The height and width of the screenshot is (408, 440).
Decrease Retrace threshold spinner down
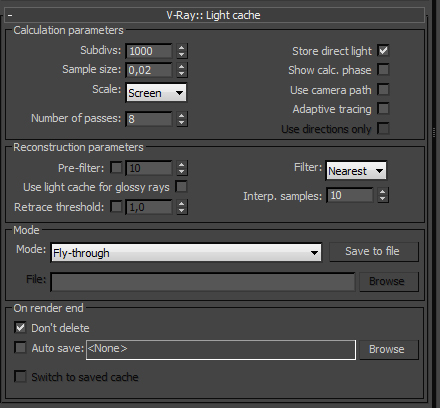(x=181, y=211)
